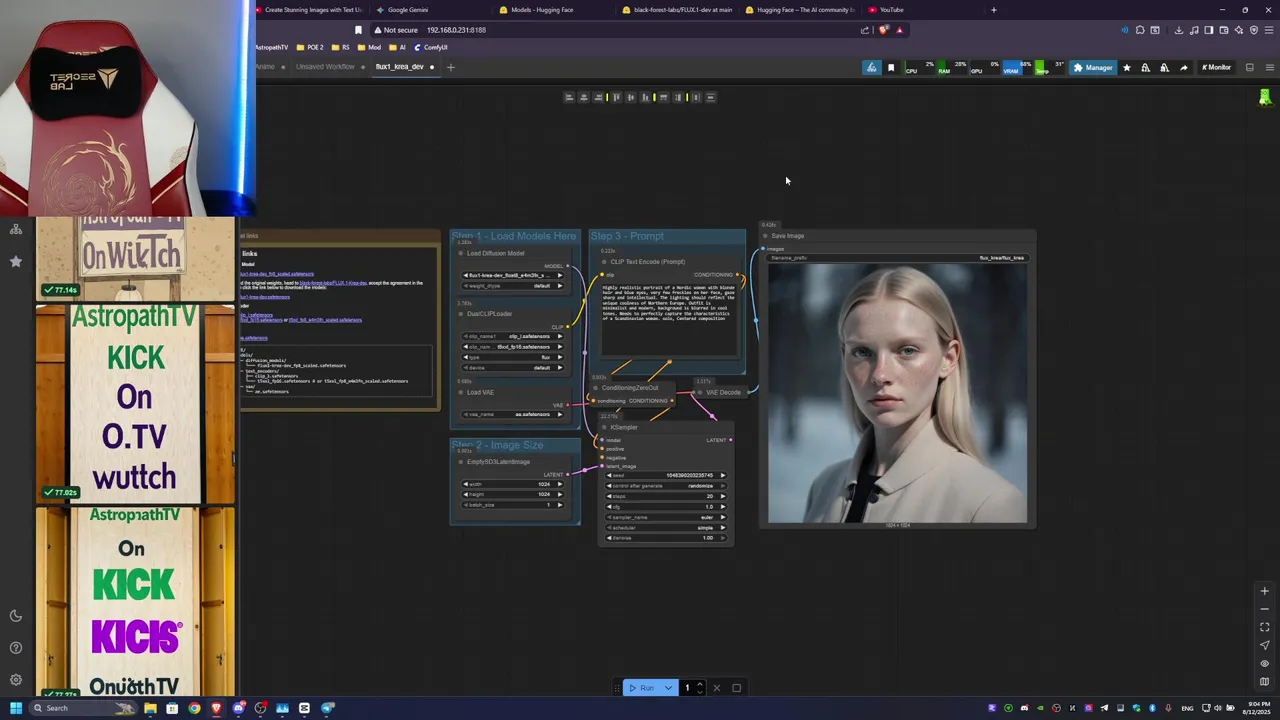
Task: Open the type flux dropdown in DualCLIPLoader
Action: (x=513, y=357)
